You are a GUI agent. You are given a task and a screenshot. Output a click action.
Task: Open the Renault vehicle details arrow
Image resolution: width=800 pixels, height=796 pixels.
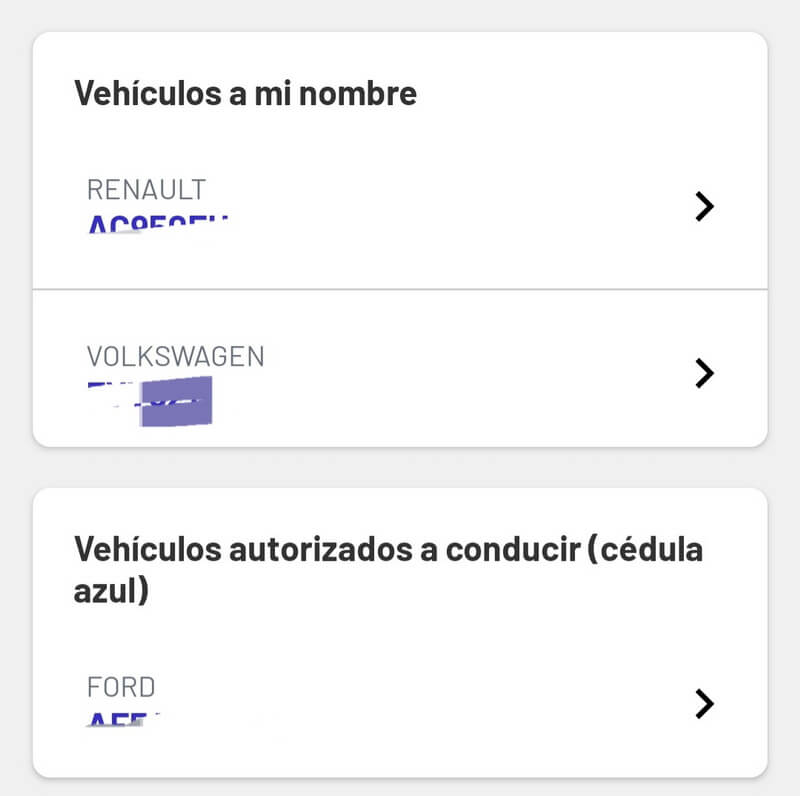pos(705,207)
